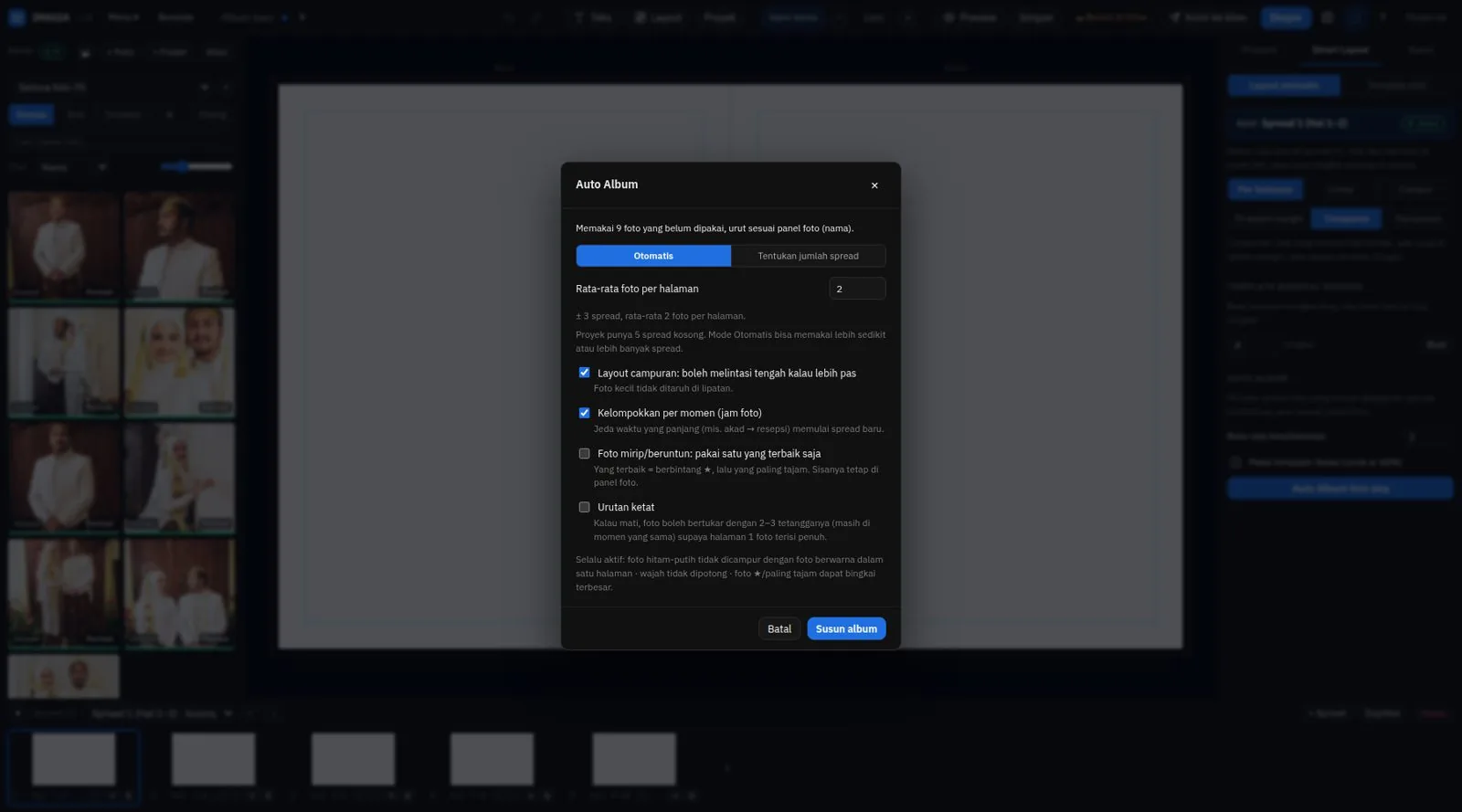Click hint 'Kalau mati, foto boleh bertukar'
This screenshot has height=812, width=1462.
732,530
